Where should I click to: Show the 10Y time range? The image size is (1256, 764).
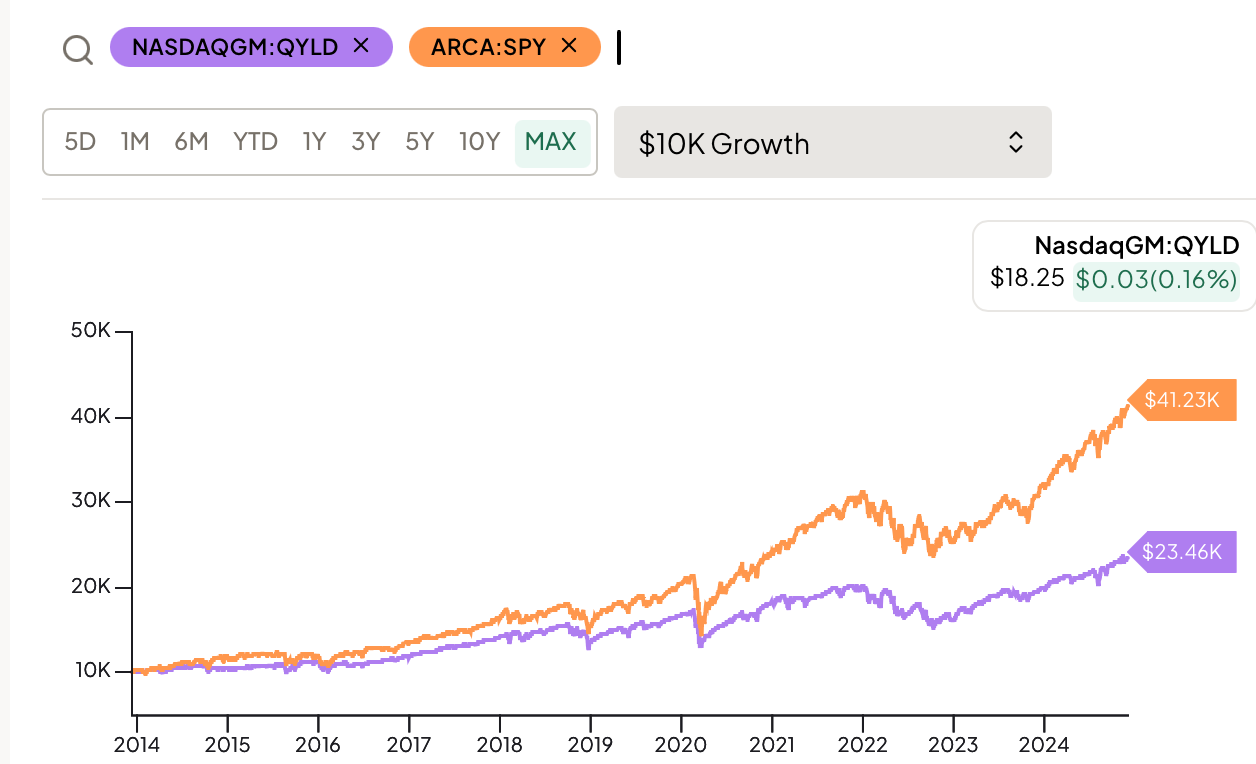pyautogui.click(x=479, y=142)
